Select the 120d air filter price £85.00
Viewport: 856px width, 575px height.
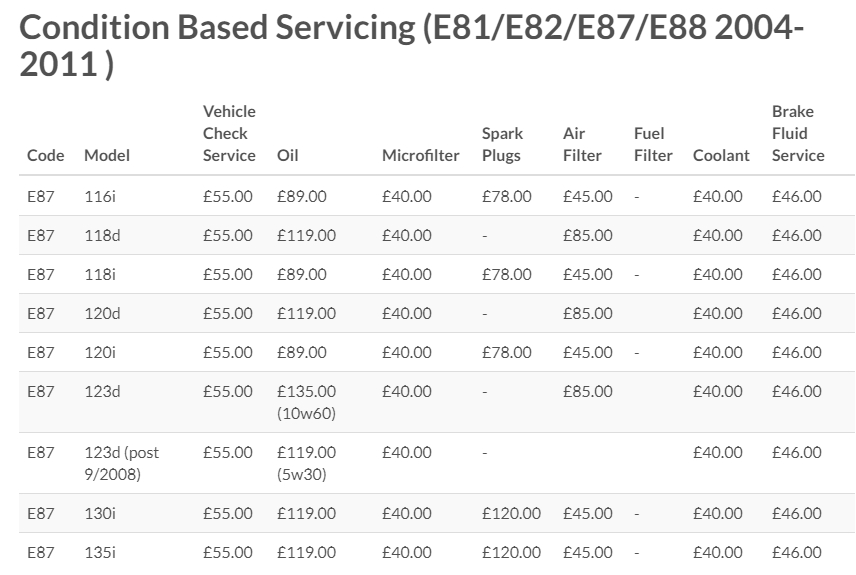pos(588,313)
